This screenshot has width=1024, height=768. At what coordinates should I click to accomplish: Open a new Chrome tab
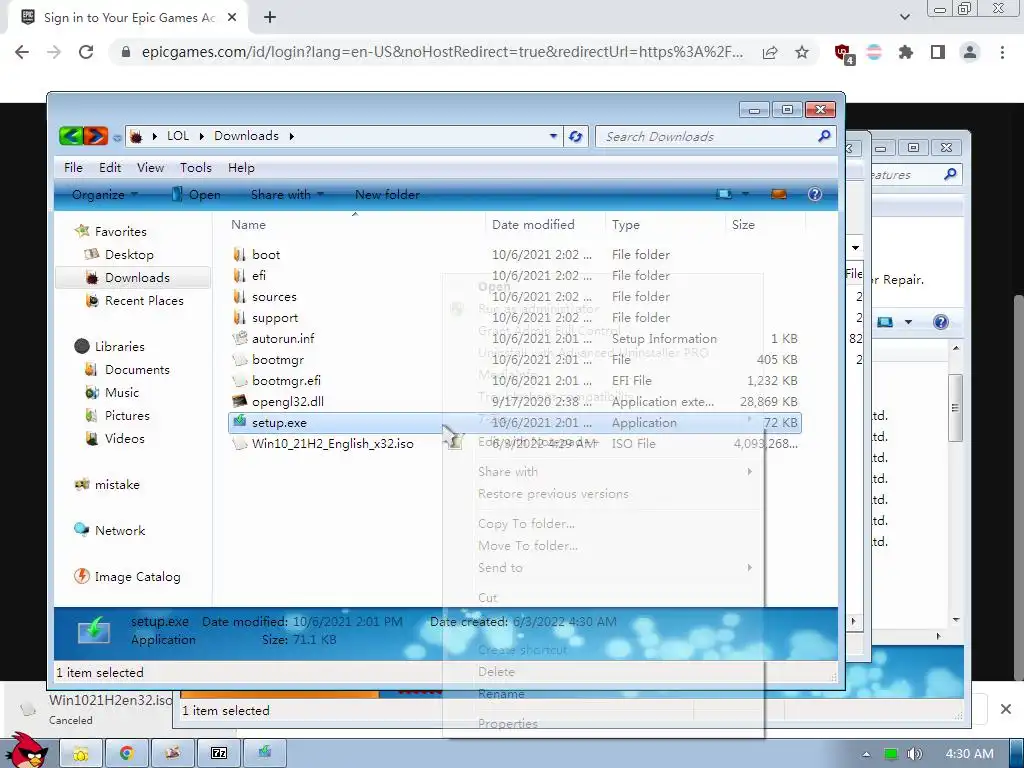[270, 18]
